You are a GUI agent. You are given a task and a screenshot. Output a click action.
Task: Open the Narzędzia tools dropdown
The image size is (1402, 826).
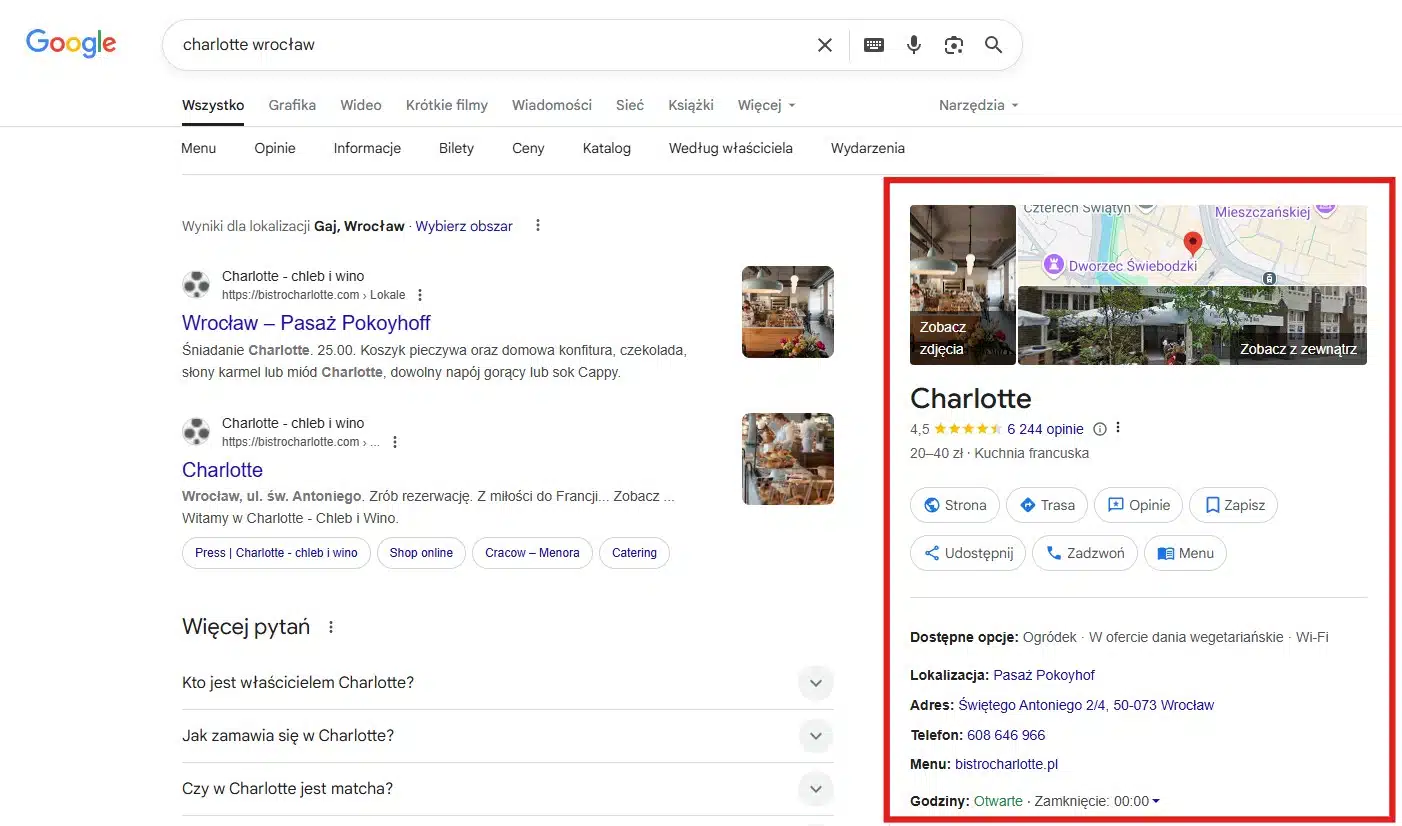pos(978,105)
